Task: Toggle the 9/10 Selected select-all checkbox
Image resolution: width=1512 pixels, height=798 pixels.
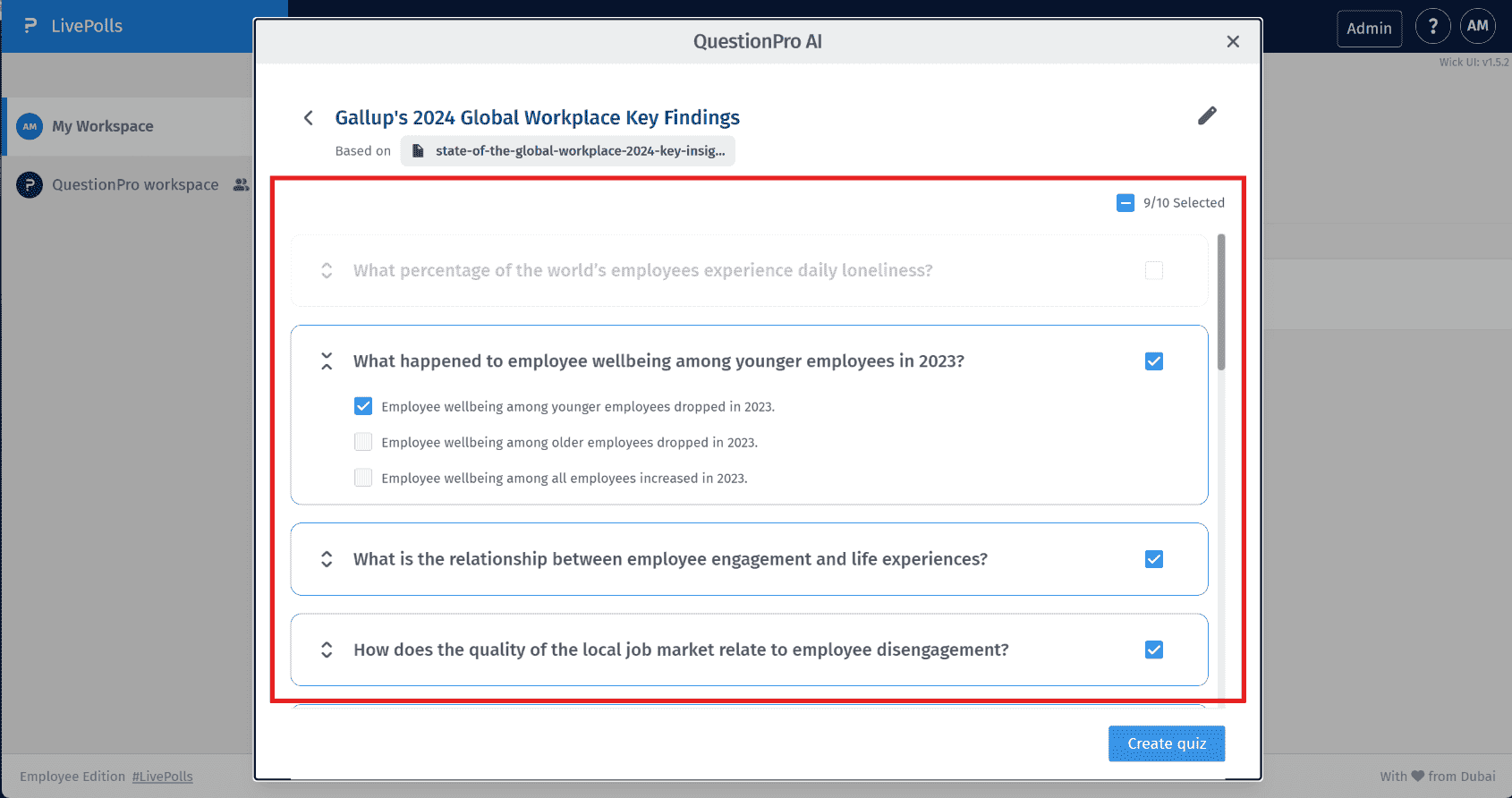Action: click(x=1126, y=203)
